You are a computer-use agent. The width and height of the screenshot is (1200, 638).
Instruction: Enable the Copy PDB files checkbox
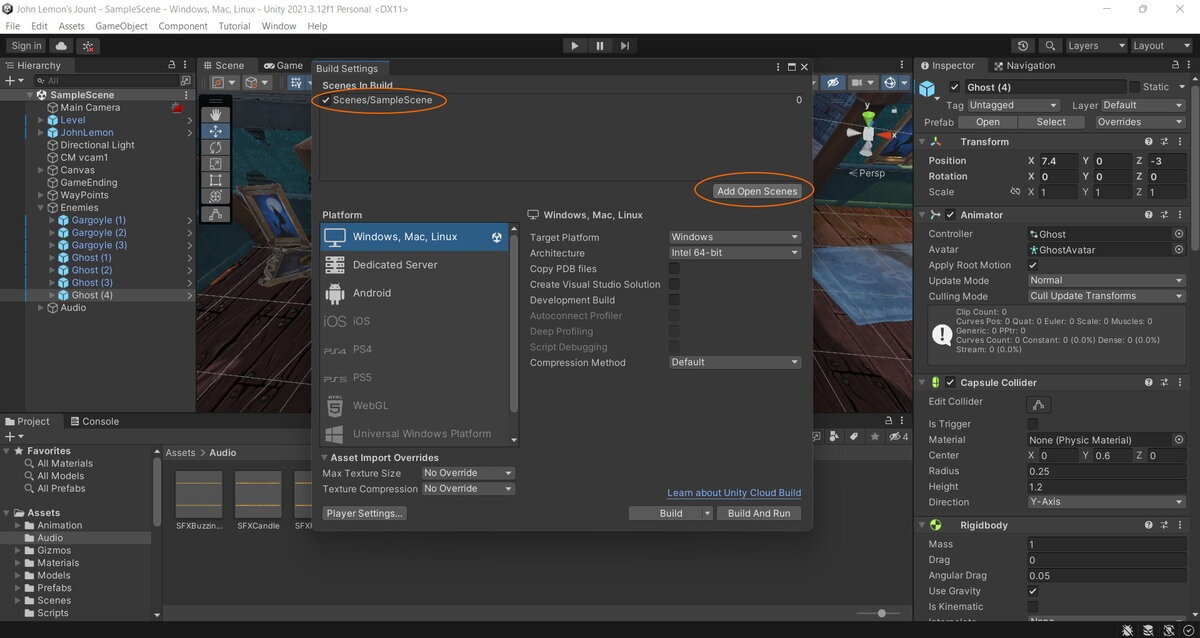(x=674, y=269)
